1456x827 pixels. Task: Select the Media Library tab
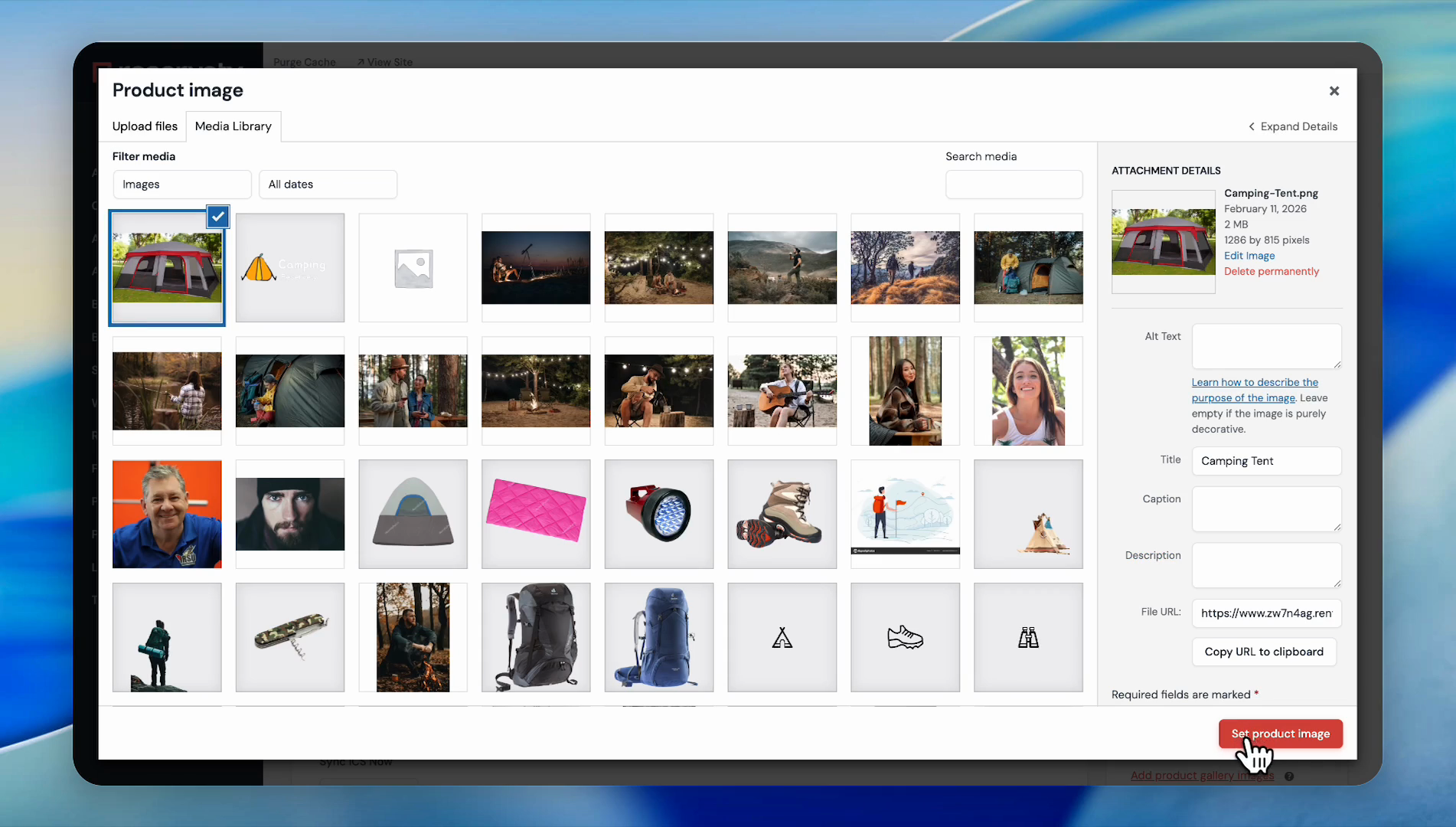point(233,126)
